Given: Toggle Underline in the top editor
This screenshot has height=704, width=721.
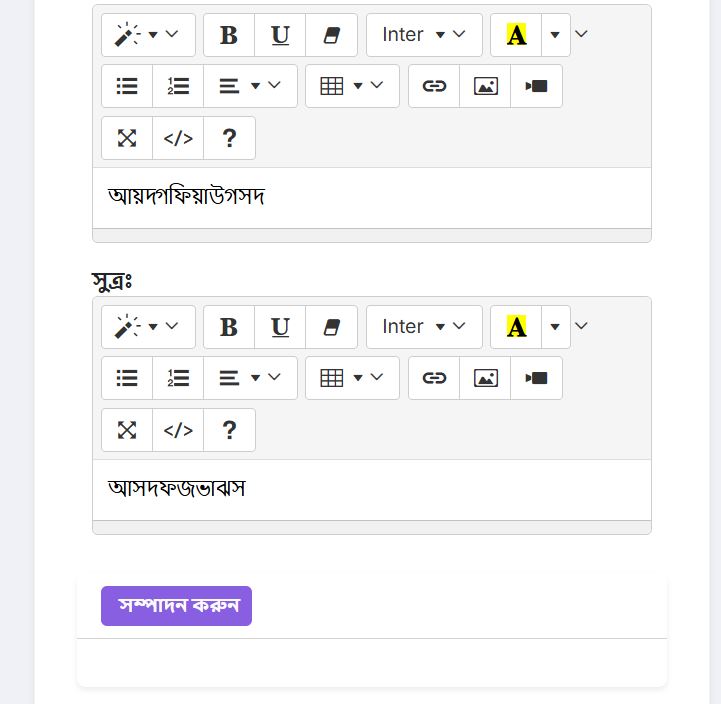Looking at the screenshot, I should point(280,35).
